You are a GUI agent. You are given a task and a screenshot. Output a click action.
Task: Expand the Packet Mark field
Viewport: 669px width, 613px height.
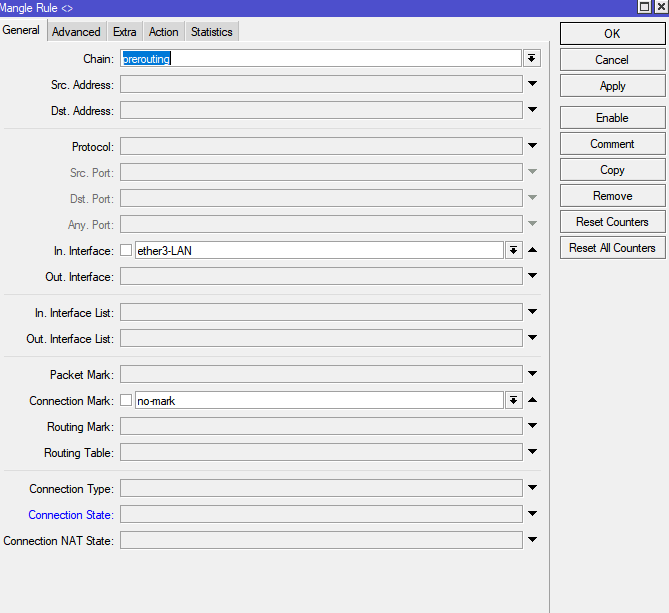tap(532, 375)
